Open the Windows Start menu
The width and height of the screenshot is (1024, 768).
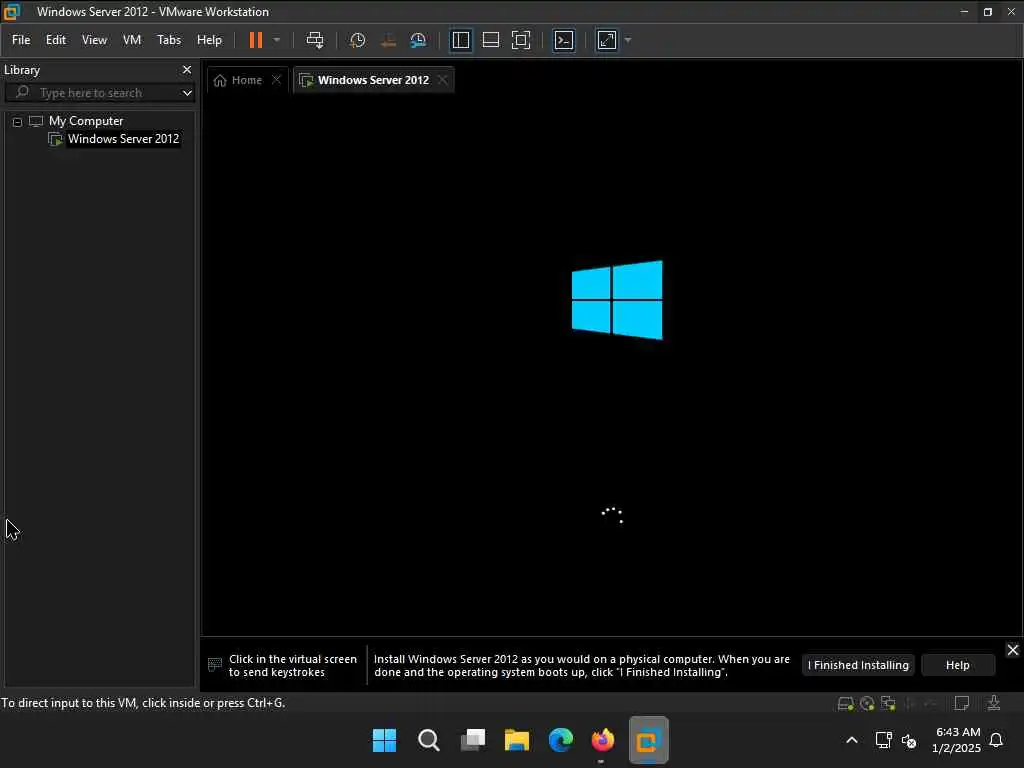click(384, 740)
